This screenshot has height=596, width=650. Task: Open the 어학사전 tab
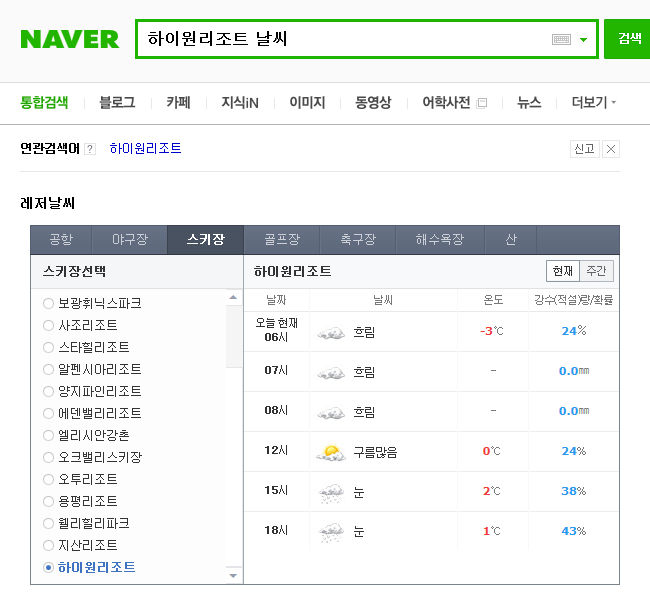click(446, 102)
